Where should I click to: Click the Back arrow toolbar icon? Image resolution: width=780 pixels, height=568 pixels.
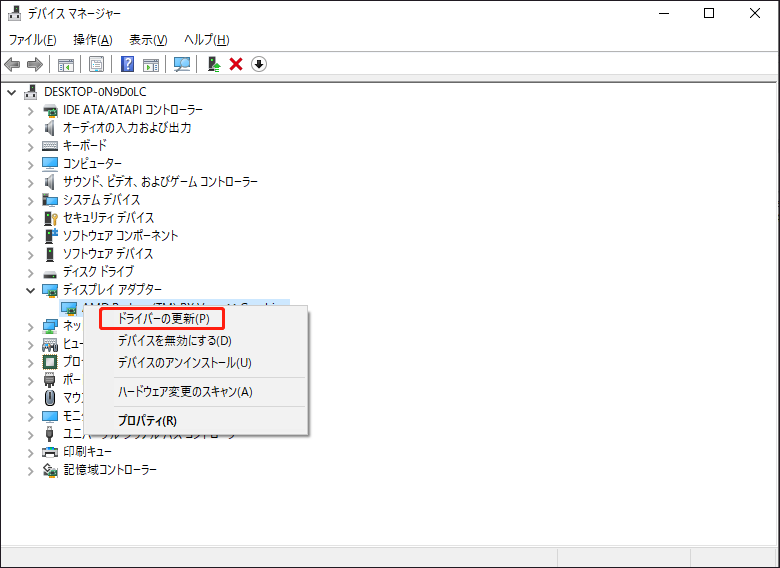coord(12,64)
